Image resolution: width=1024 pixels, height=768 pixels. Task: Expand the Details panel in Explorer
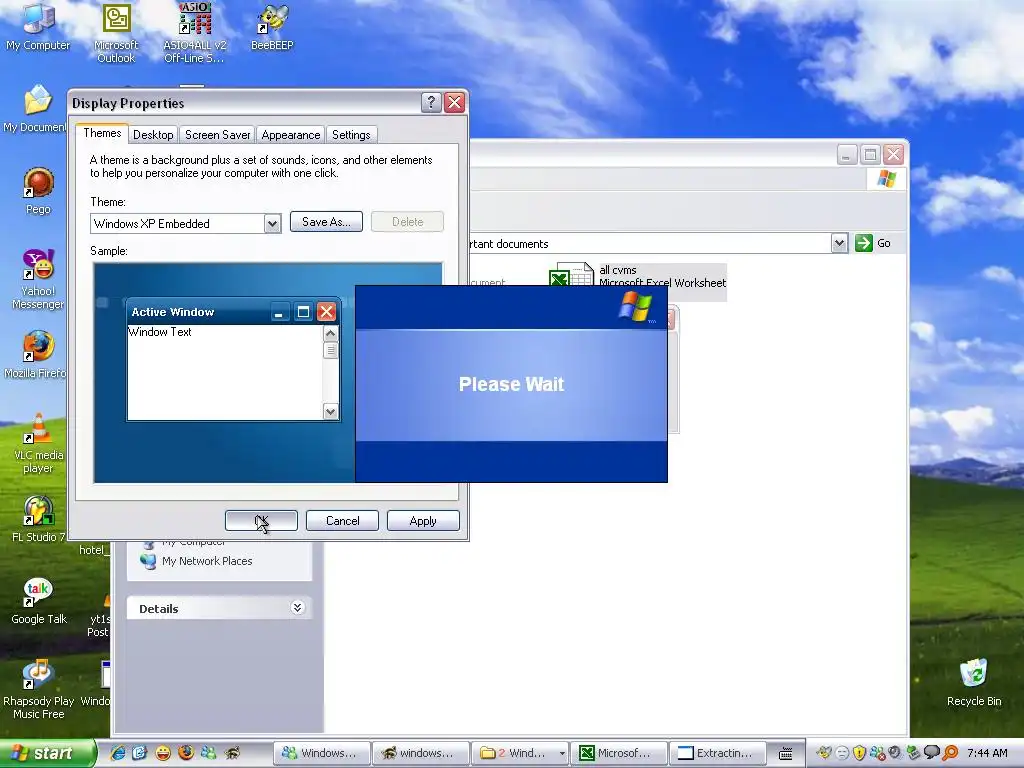click(x=297, y=608)
